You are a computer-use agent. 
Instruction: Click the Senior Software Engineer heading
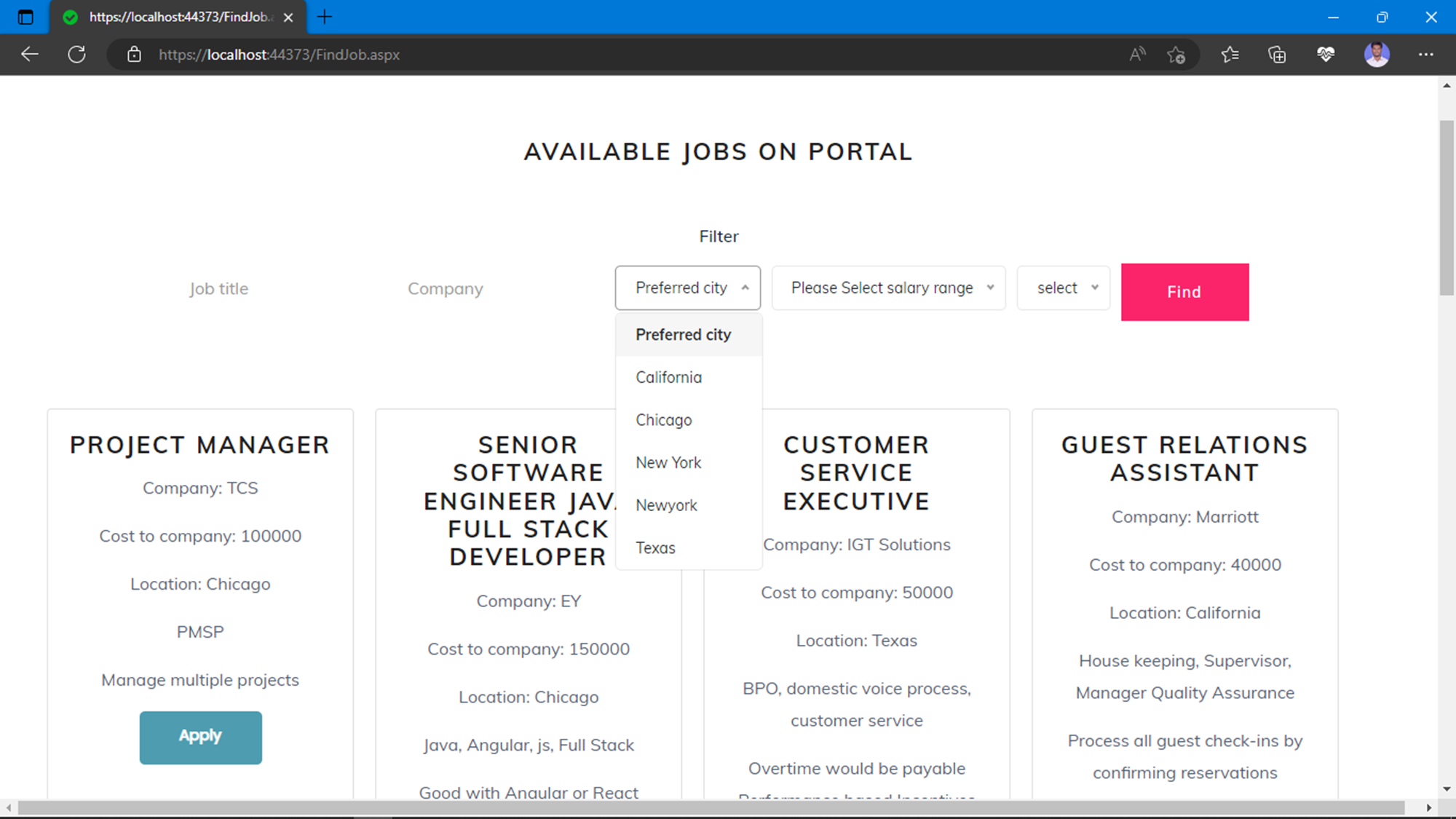(x=520, y=501)
